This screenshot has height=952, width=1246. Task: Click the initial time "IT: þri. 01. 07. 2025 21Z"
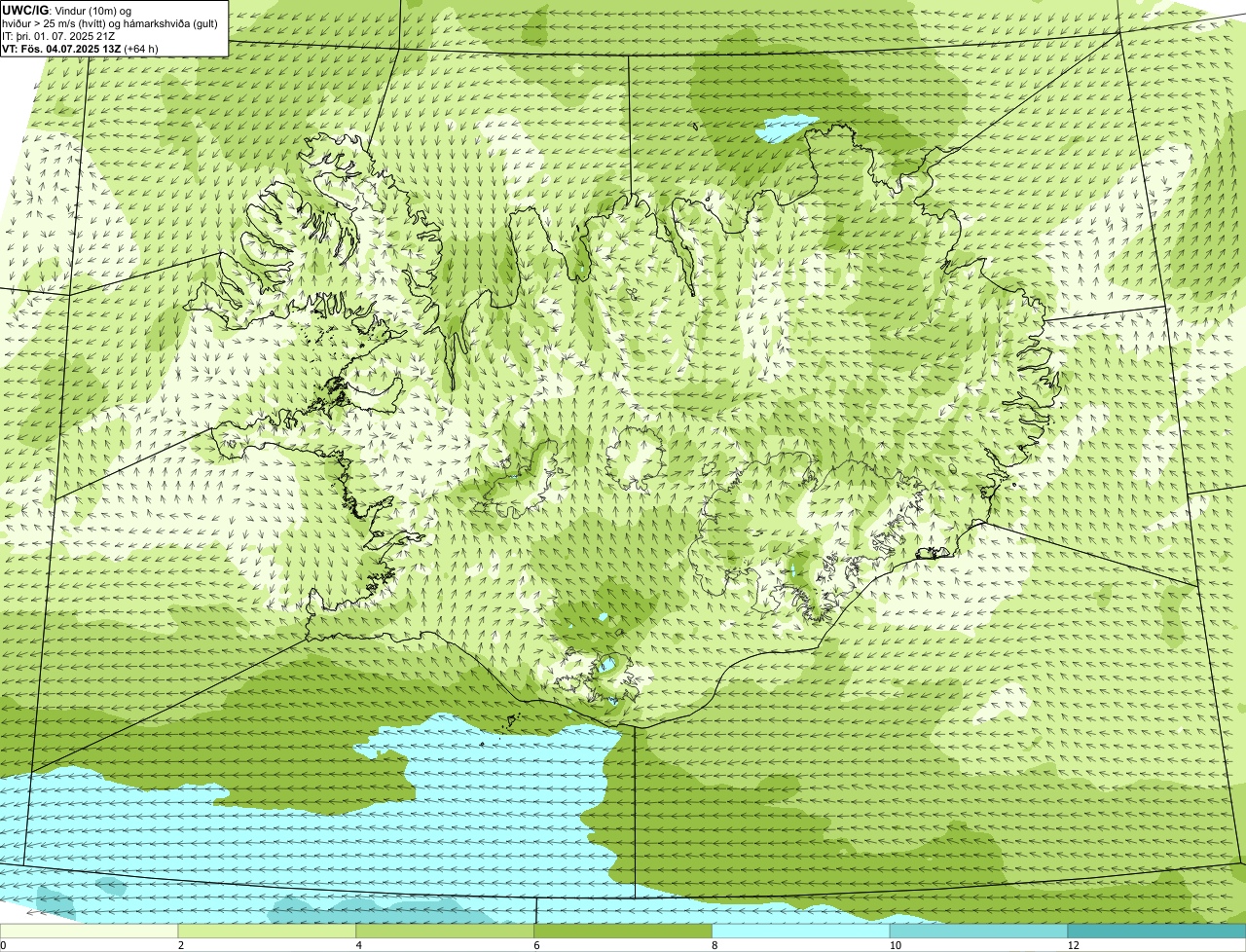tap(58, 36)
